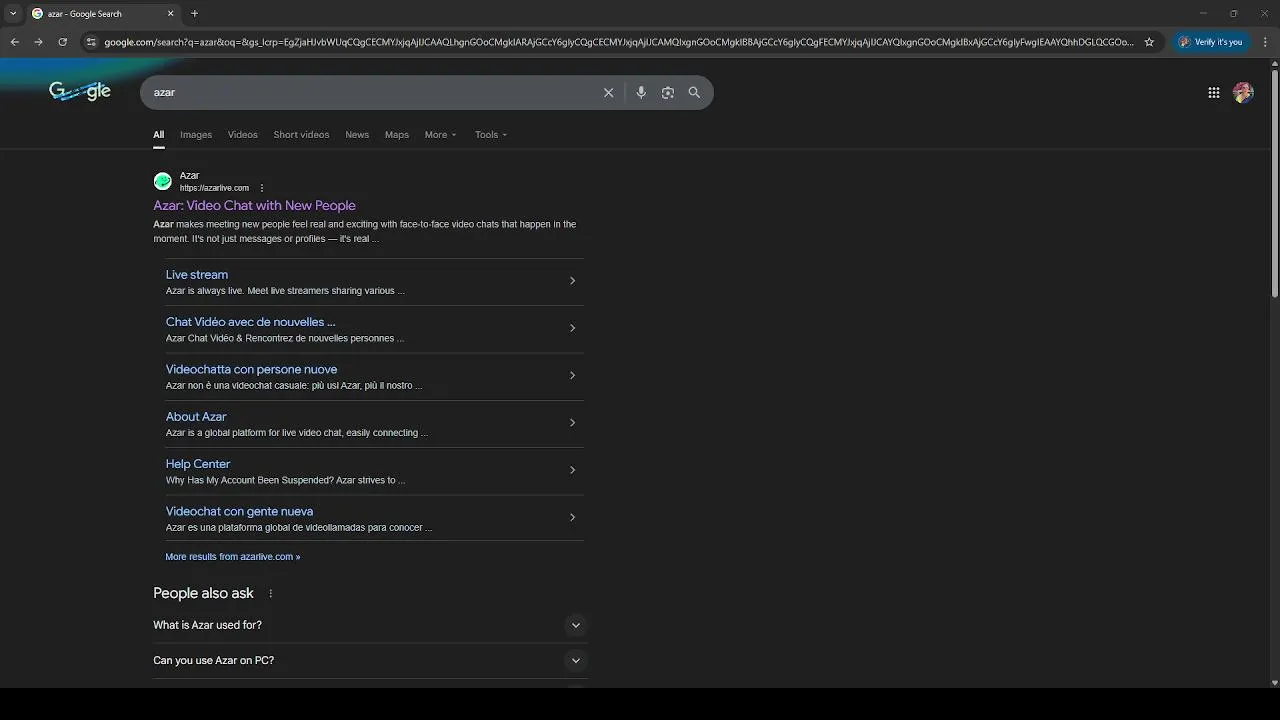Image resolution: width=1280 pixels, height=720 pixels.
Task: Open the Google apps grid
Action: [x=1213, y=93]
